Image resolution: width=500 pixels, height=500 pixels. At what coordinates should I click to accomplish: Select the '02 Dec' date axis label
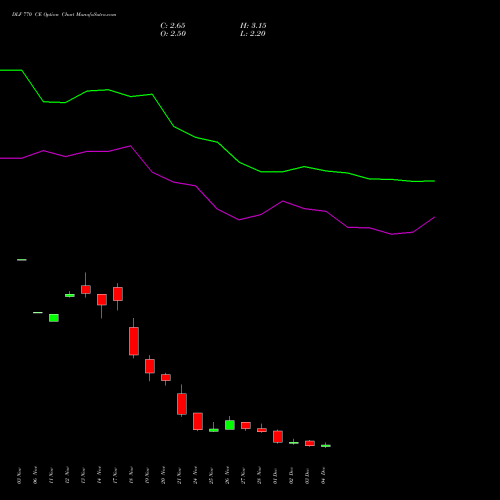click(291, 475)
